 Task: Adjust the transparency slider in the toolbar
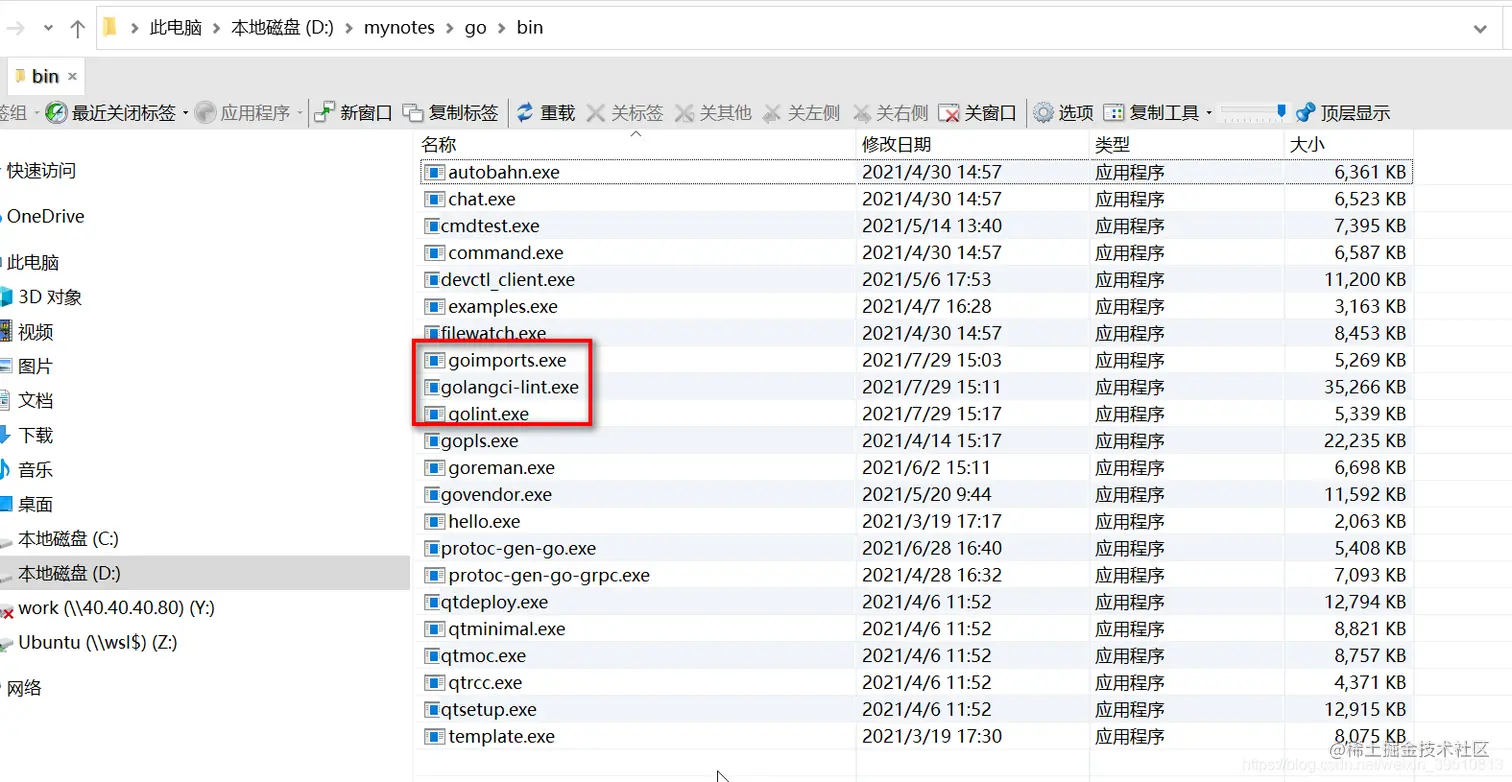pos(1254,111)
